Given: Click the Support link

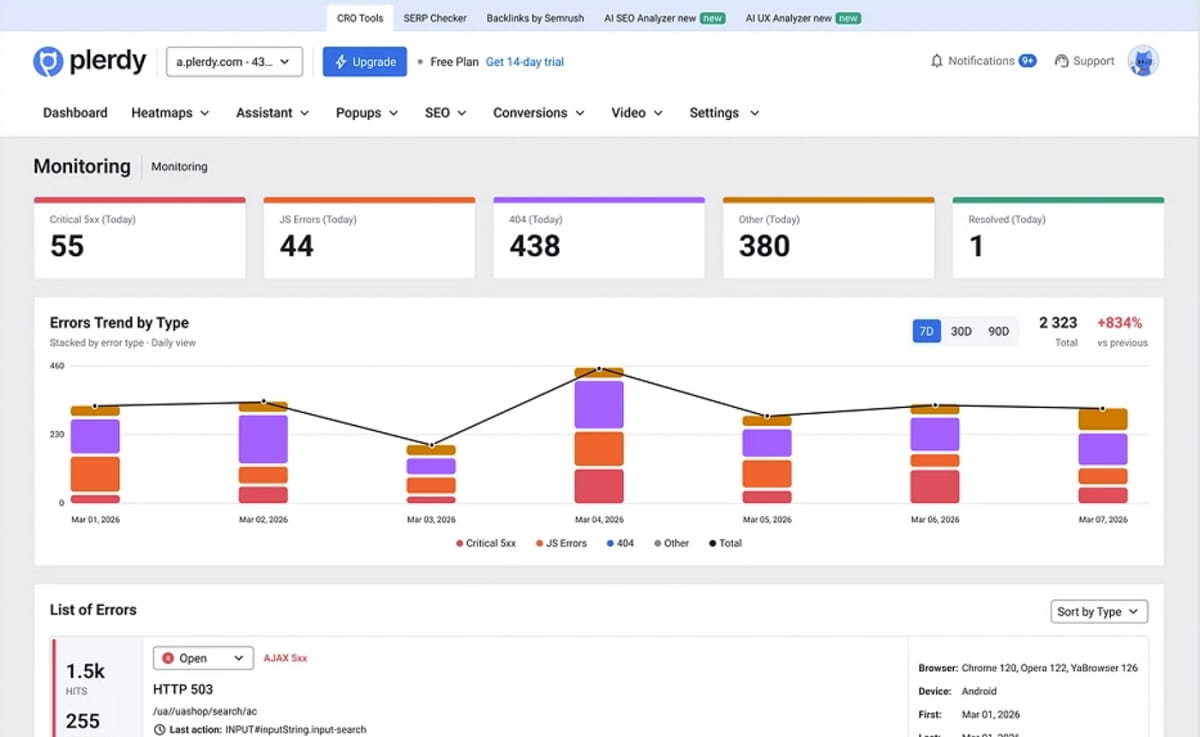Looking at the screenshot, I should point(1093,61).
